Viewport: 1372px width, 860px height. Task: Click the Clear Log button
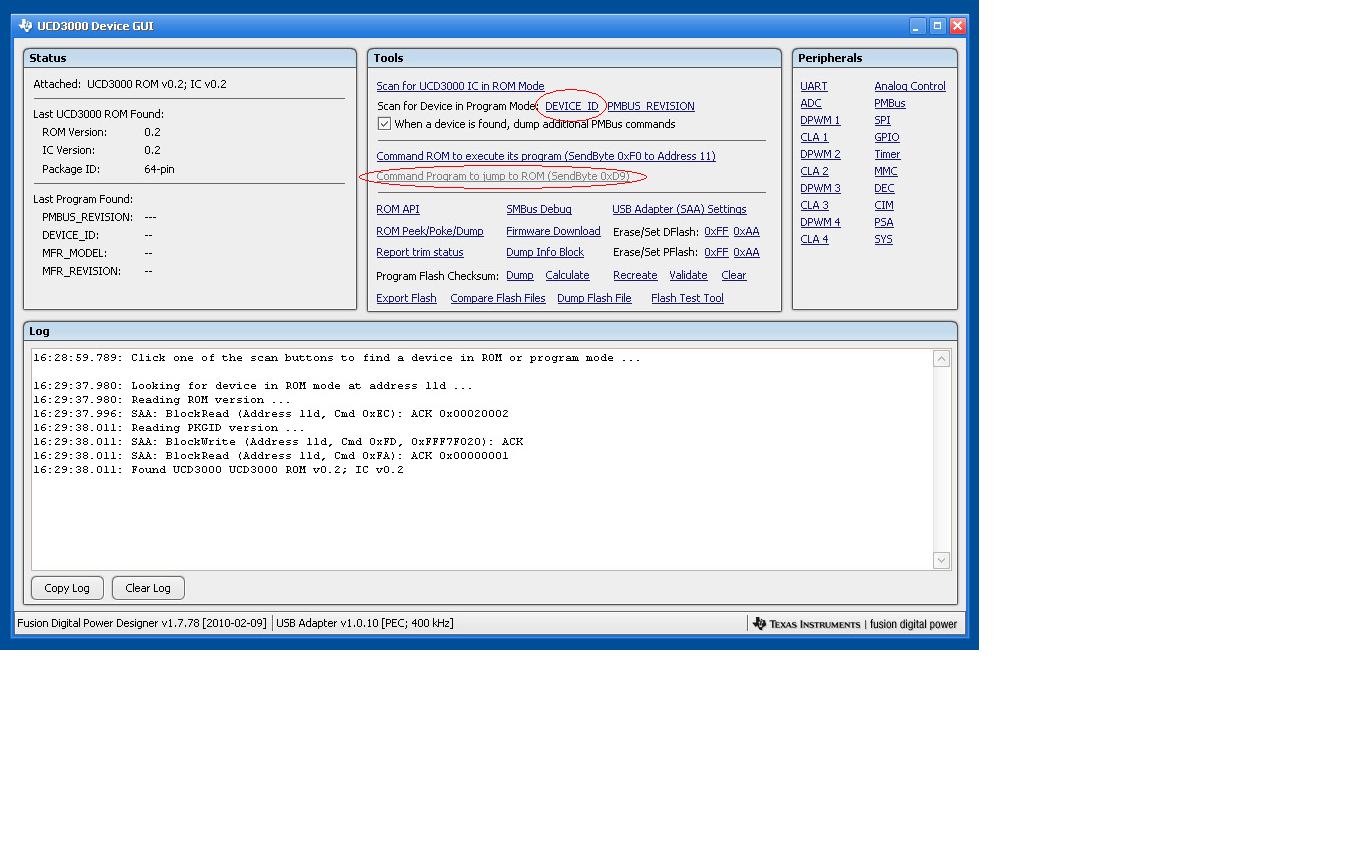tap(148, 588)
